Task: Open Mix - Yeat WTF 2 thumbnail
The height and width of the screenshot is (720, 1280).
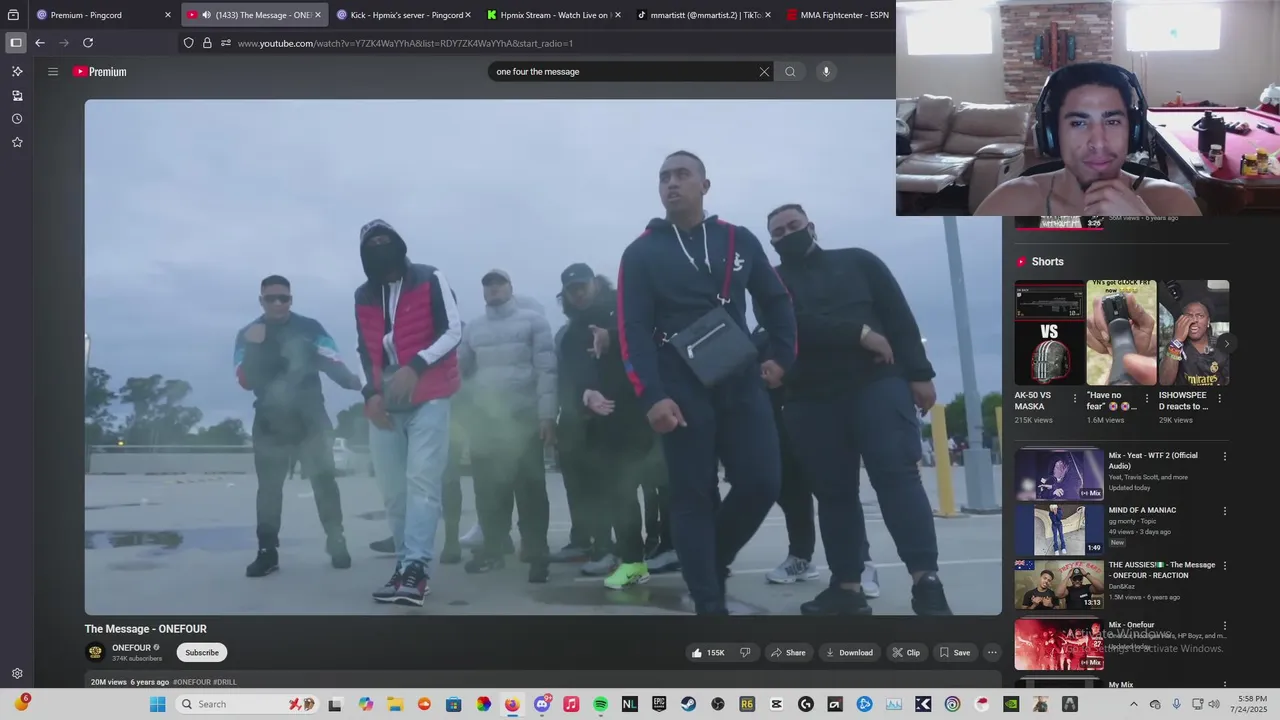Action: 1059,474
